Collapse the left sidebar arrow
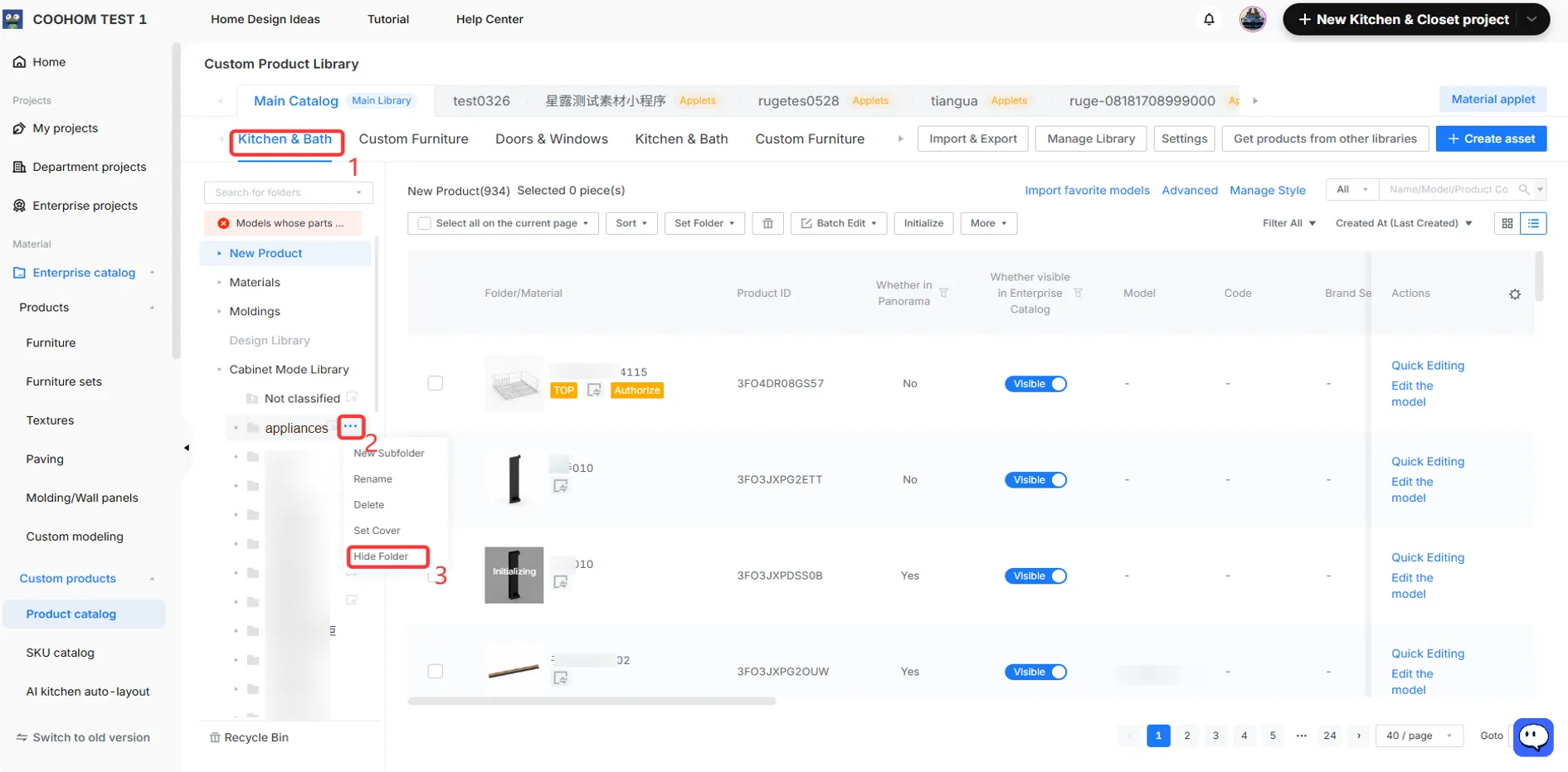Image resolution: width=1568 pixels, height=772 pixels. point(186,448)
